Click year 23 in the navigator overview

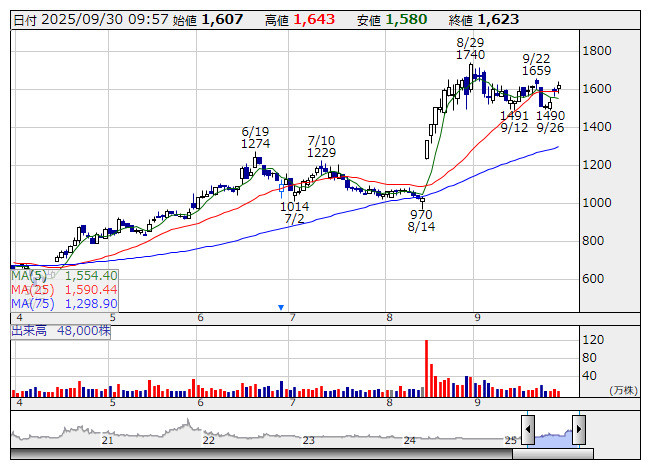click(x=309, y=440)
